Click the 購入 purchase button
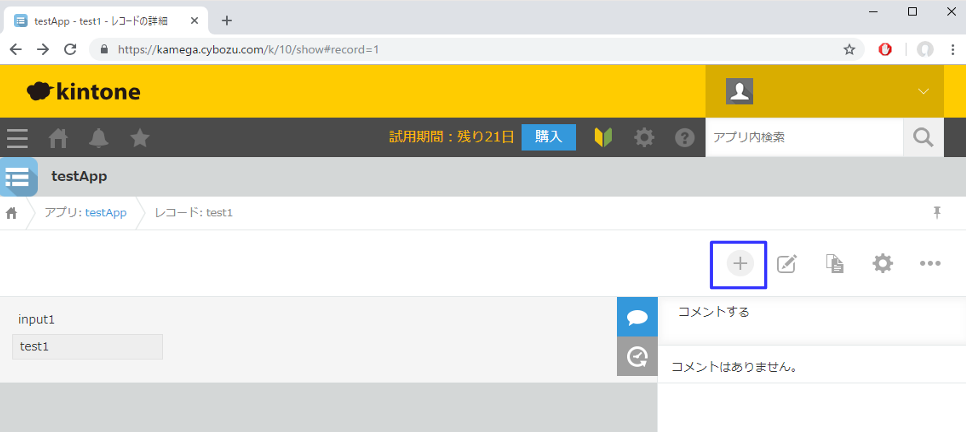966x432 pixels. [548, 137]
